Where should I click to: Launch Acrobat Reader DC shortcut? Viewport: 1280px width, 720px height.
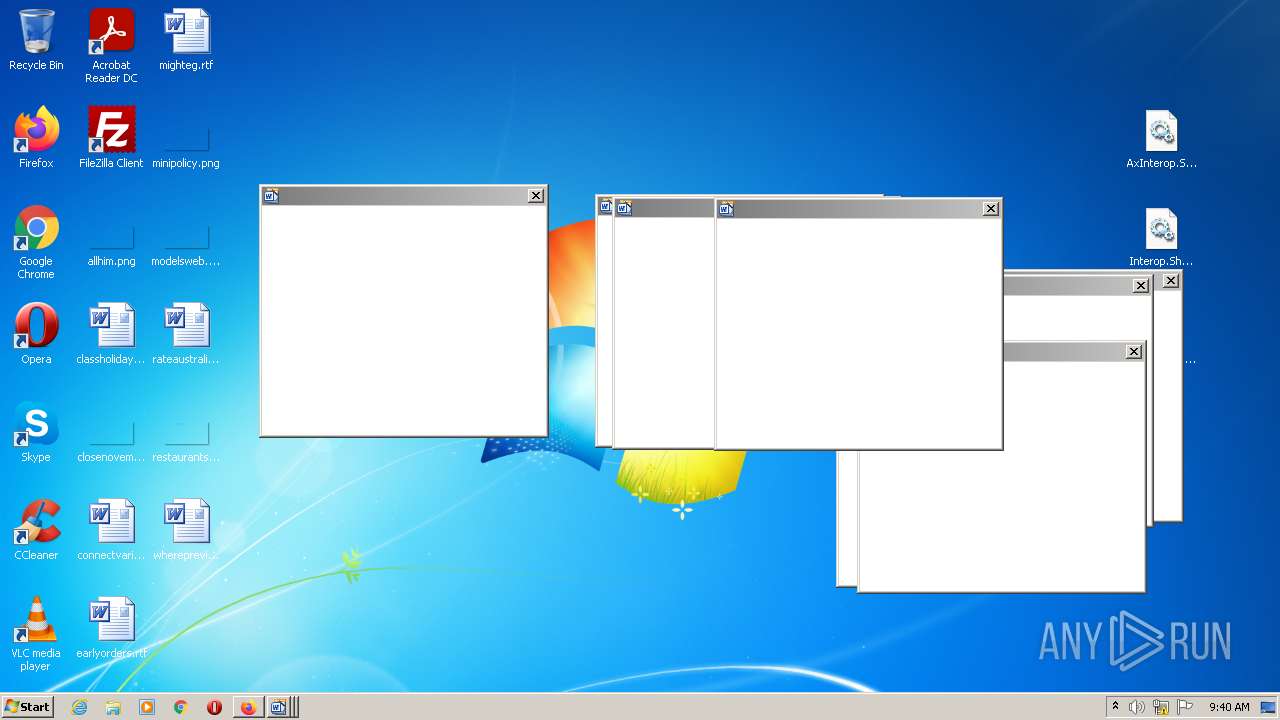(x=111, y=46)
